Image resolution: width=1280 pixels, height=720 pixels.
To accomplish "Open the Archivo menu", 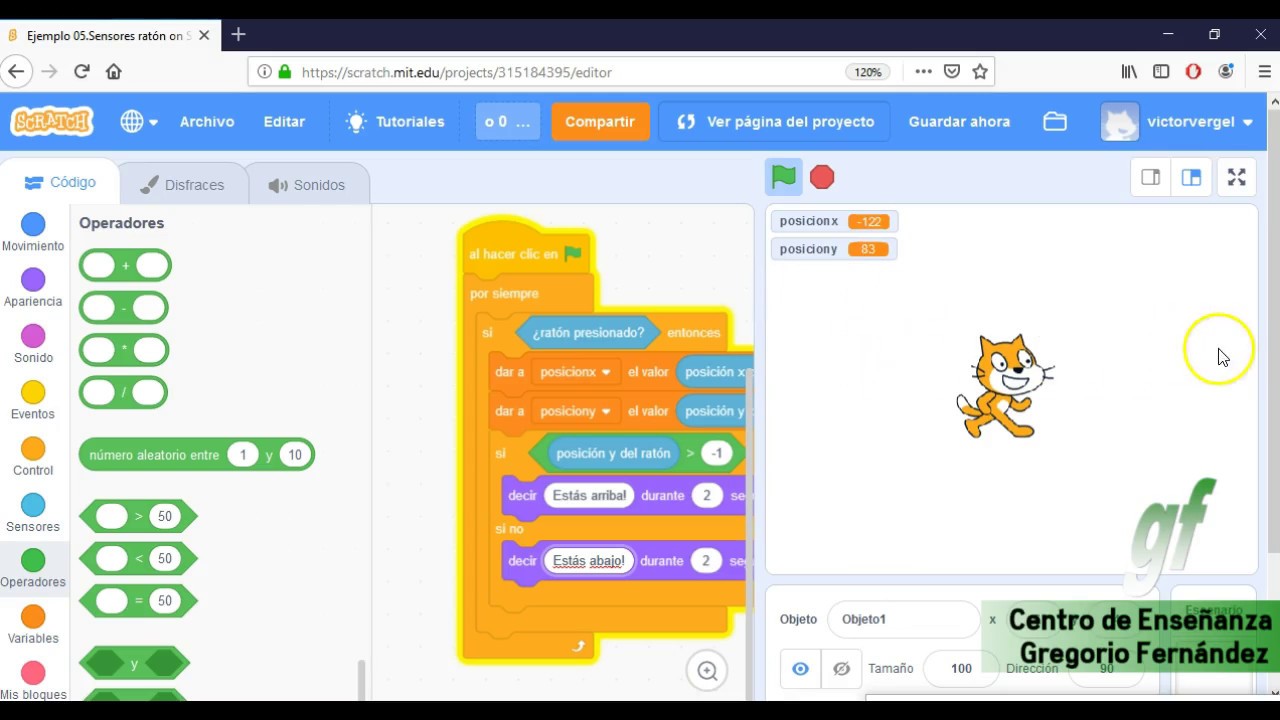I will tap(207, 121).
